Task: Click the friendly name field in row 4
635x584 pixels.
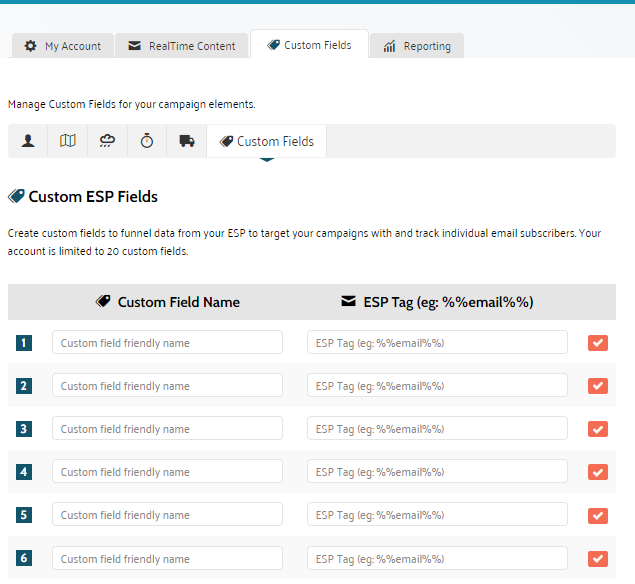Action: tap(167, 472)
